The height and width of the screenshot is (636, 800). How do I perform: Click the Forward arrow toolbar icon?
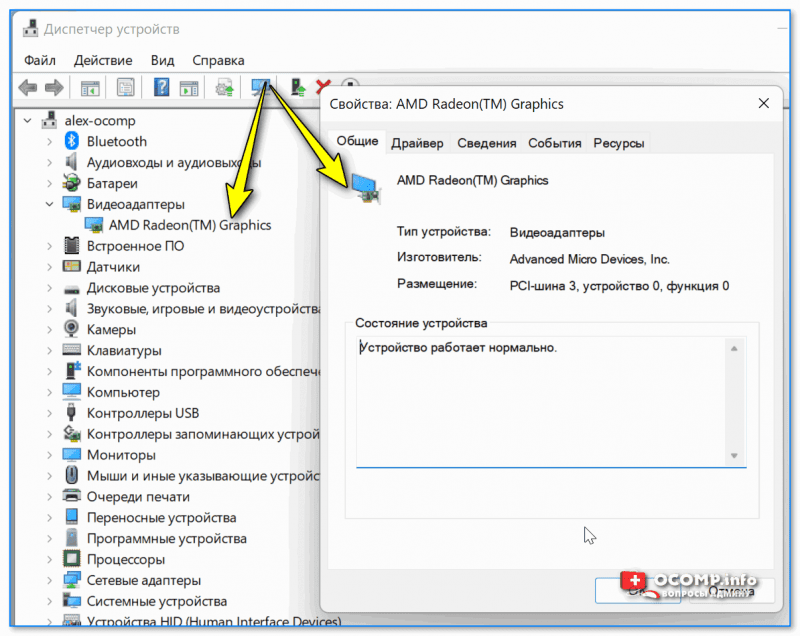[x=55, y=88]
